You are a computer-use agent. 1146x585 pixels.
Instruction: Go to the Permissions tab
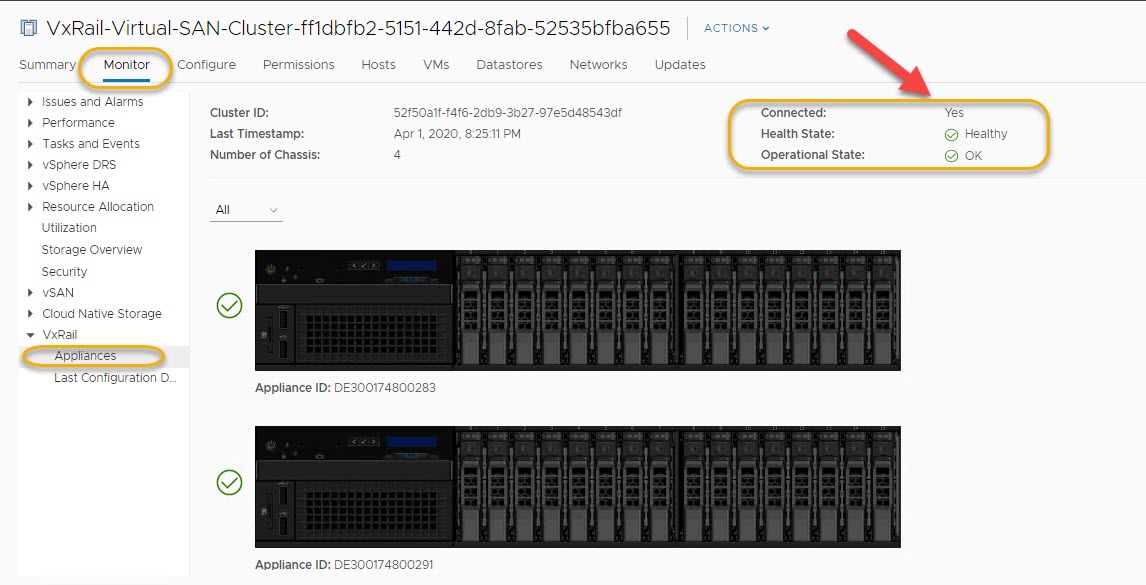click(x=298, y=64)
